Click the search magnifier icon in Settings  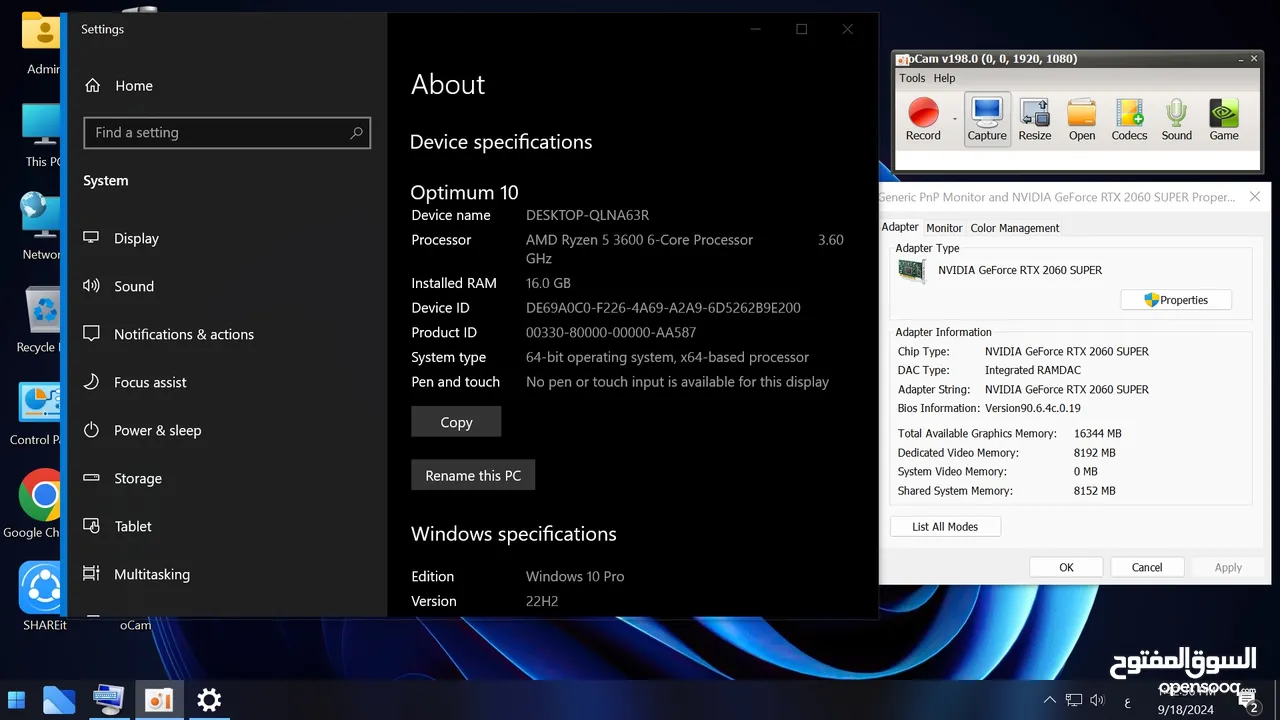356,132
